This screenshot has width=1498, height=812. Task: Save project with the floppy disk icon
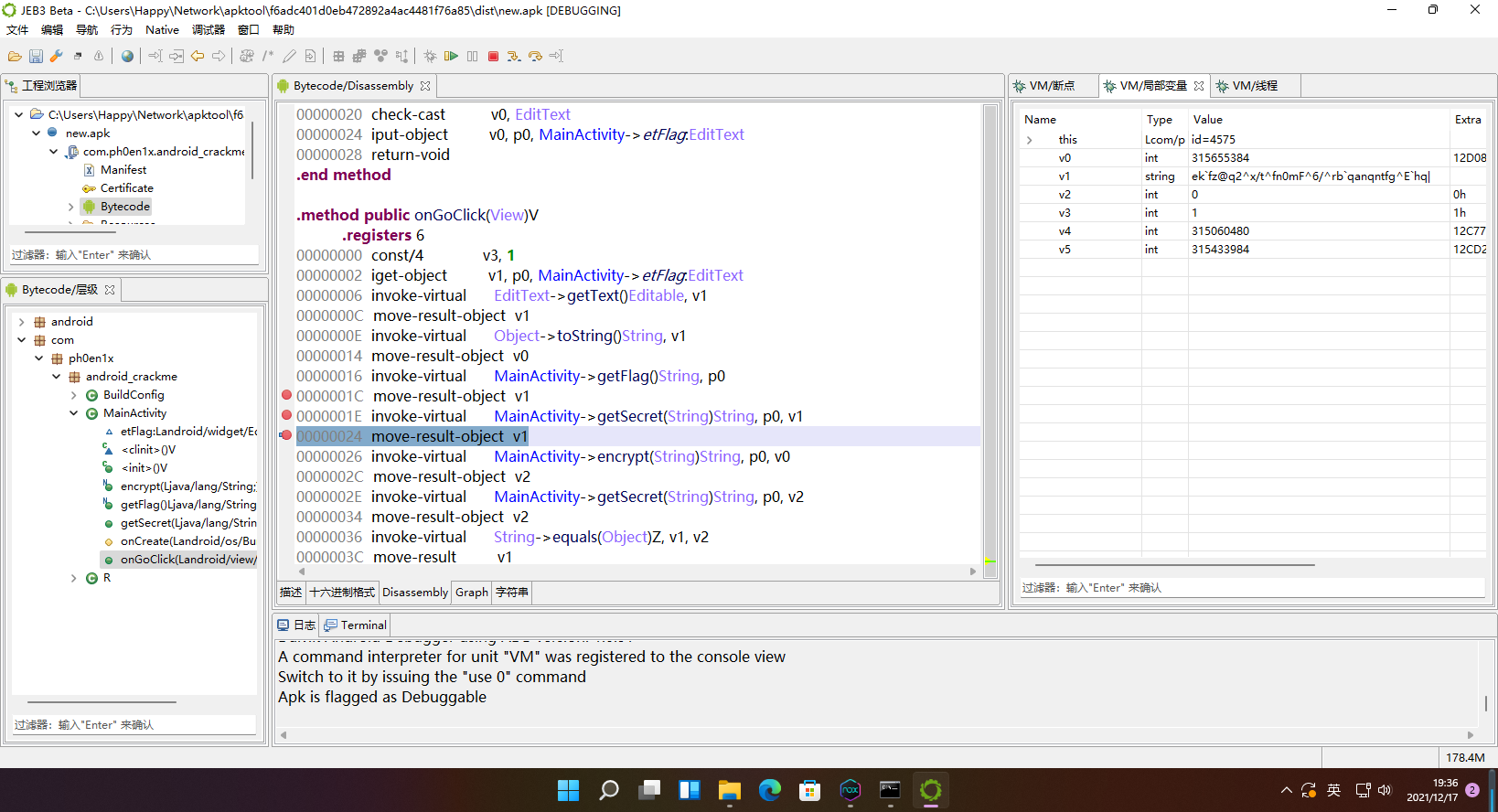pos(36,56)
